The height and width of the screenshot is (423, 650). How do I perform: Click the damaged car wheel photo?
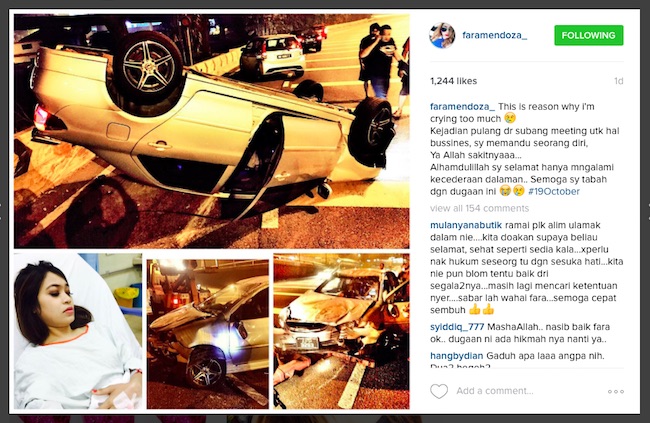point(208,334)
